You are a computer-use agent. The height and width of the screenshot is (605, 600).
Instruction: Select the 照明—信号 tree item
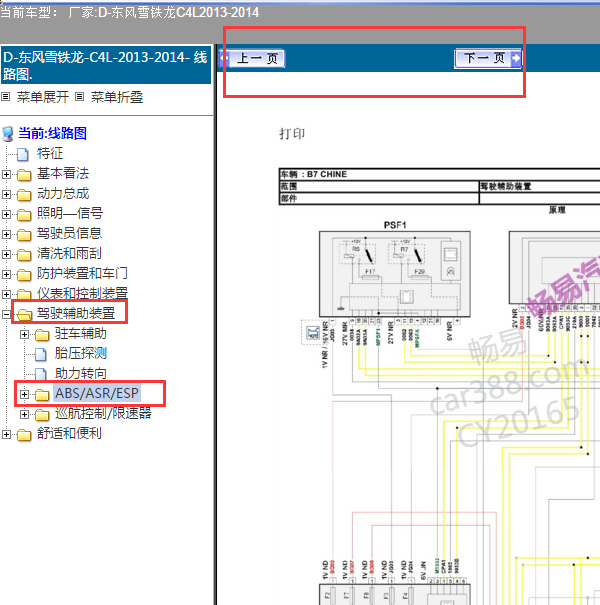70,213
